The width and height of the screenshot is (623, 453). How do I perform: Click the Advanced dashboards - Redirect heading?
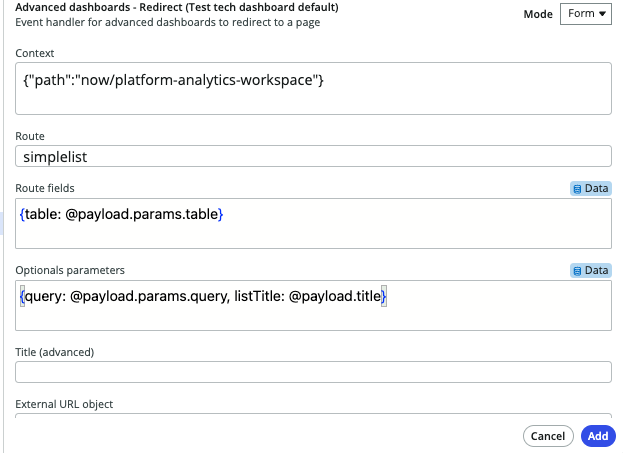(x=177, y=7)
